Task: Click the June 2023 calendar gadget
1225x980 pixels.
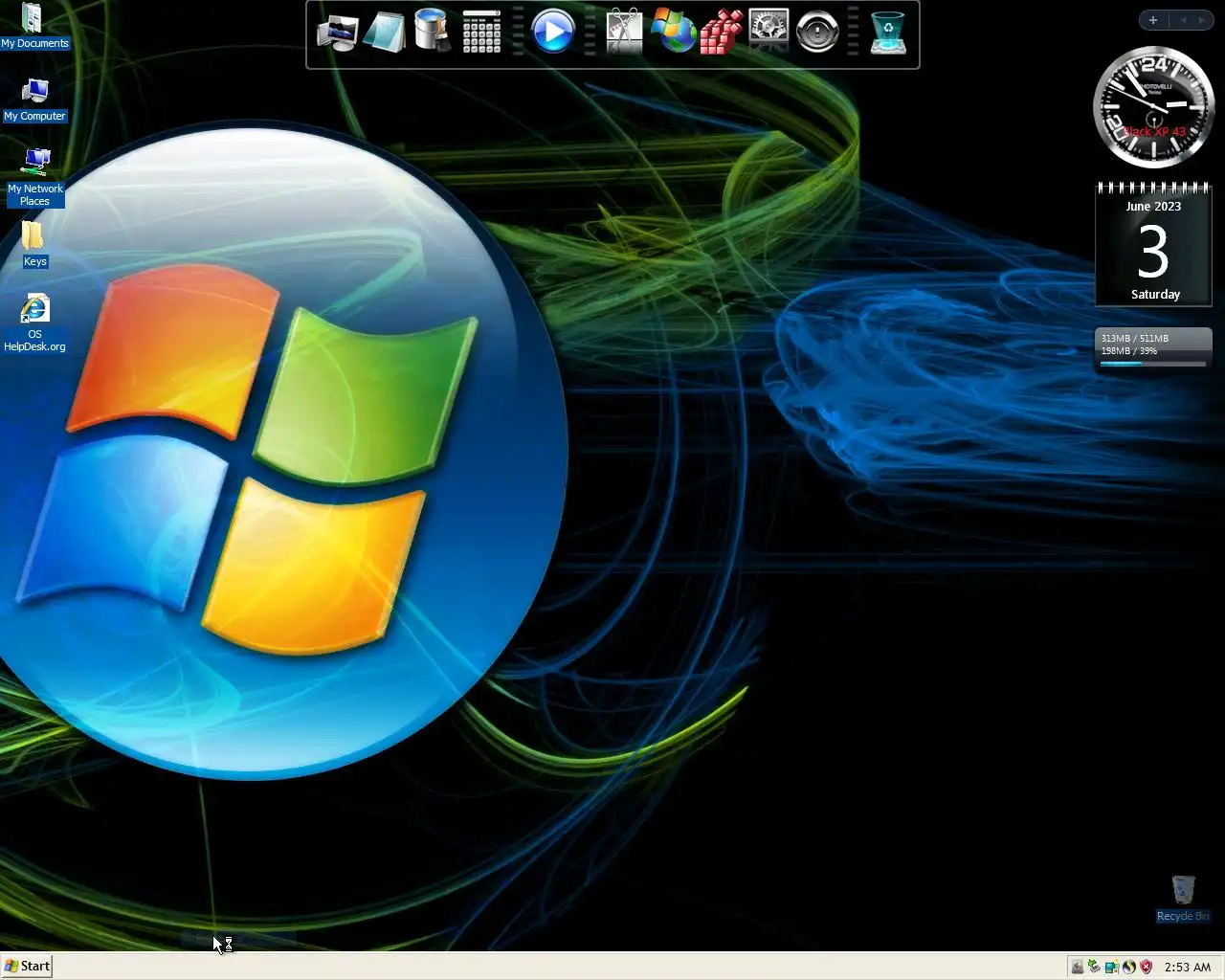Action: point(1153,244)
